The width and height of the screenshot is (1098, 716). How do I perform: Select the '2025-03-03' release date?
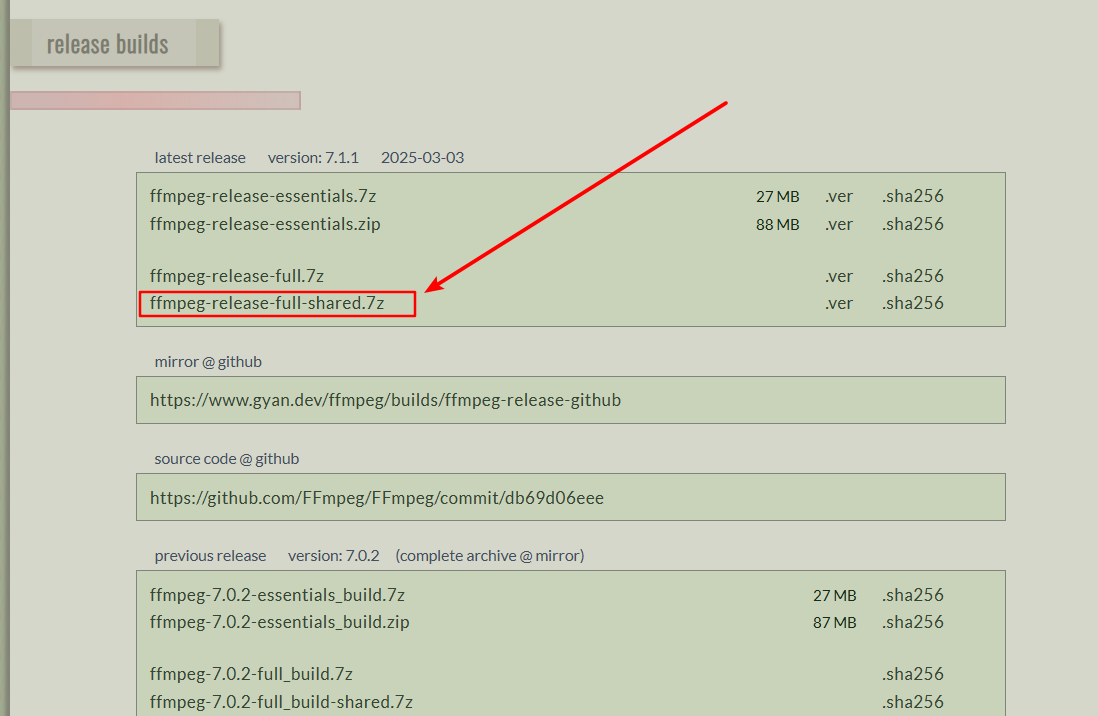click(x=422, y=158)
